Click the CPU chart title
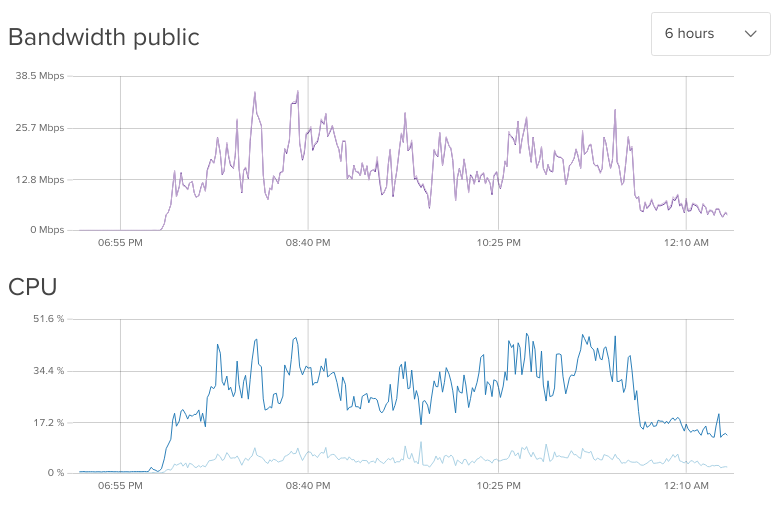 [x=33, y=287]
